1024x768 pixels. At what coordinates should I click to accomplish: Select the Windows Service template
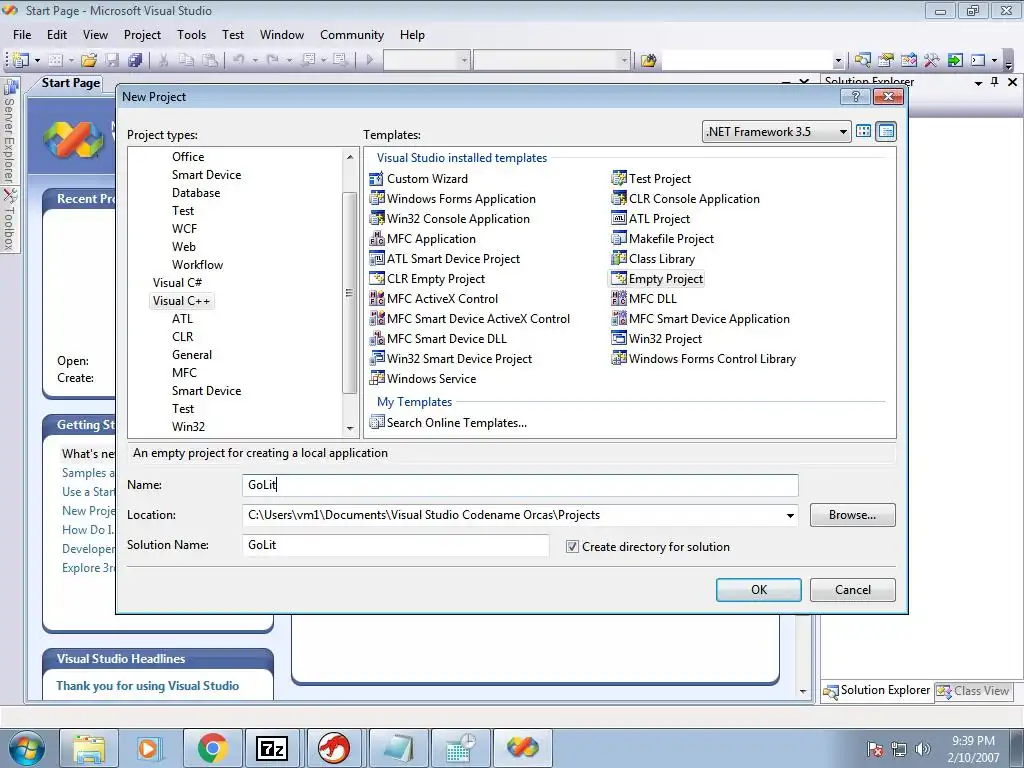pyautogui.click(x=423, y=379)
